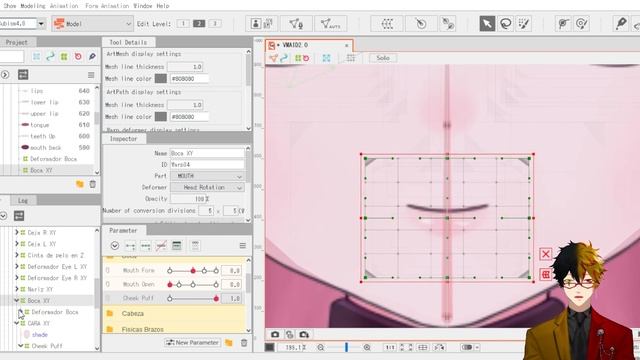The image size is (640, 360).
Task: Toggle the view switch icon in Deformer panel
Action: tap(19, 216)
